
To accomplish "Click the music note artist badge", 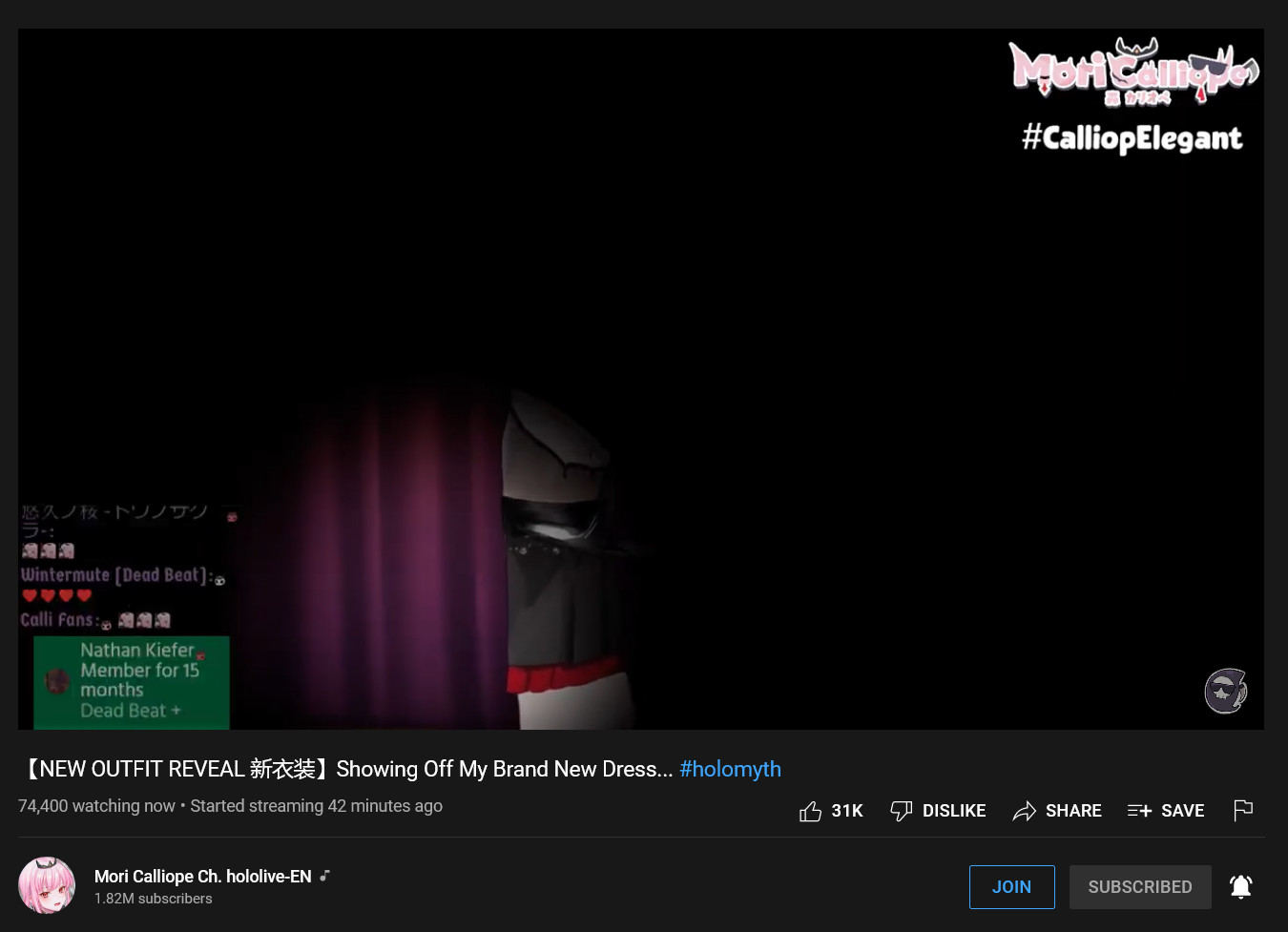I will point(325,876).
